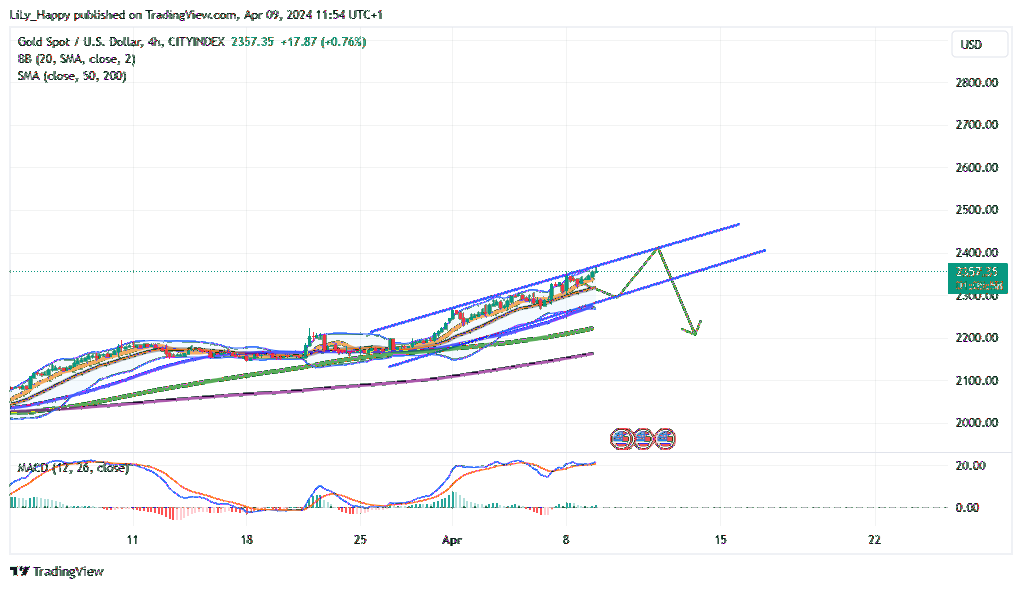
Task: Select the MACD (12, 26, close) indicator legend
Action: tap(73, 468)
